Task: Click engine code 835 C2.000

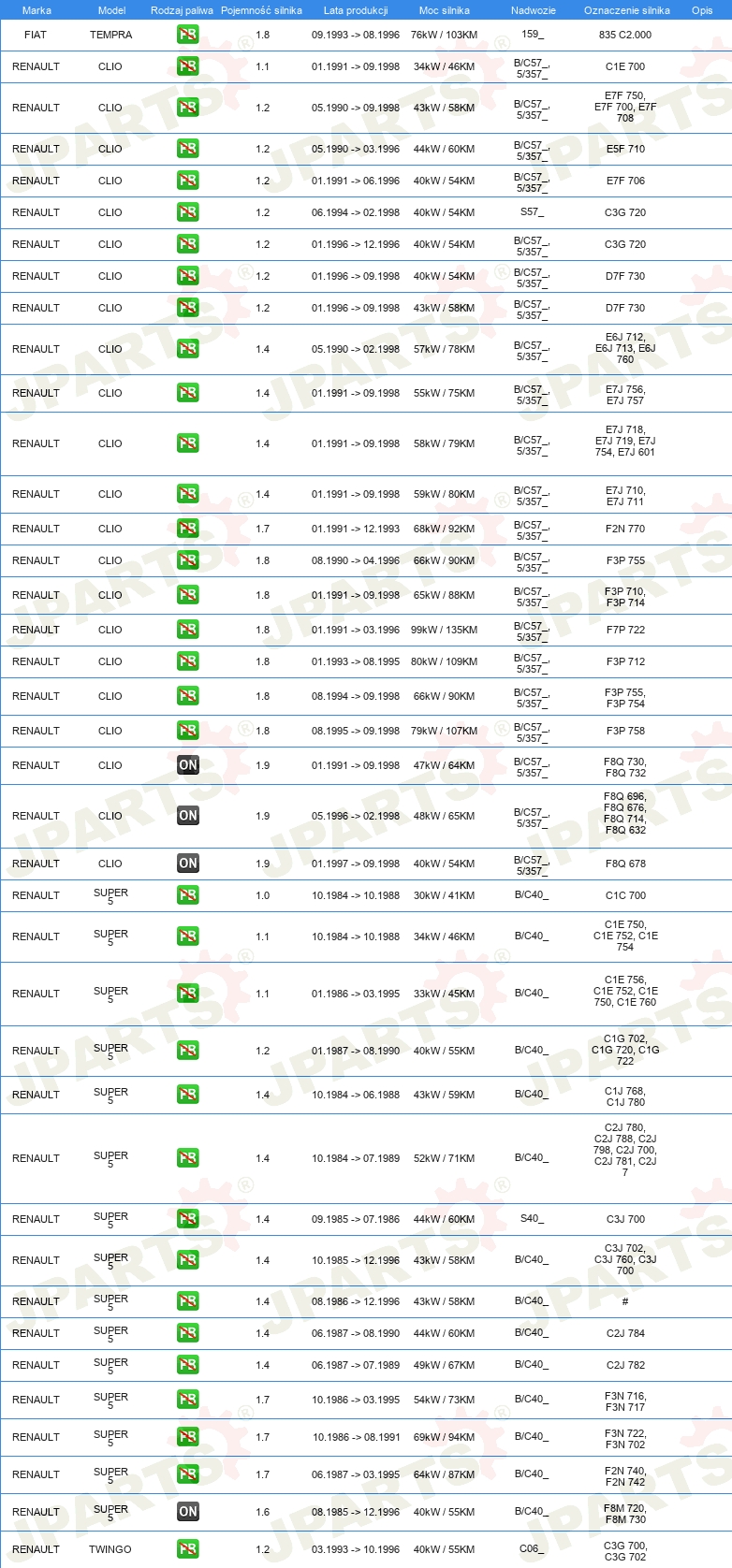Action: coord(625,35)
